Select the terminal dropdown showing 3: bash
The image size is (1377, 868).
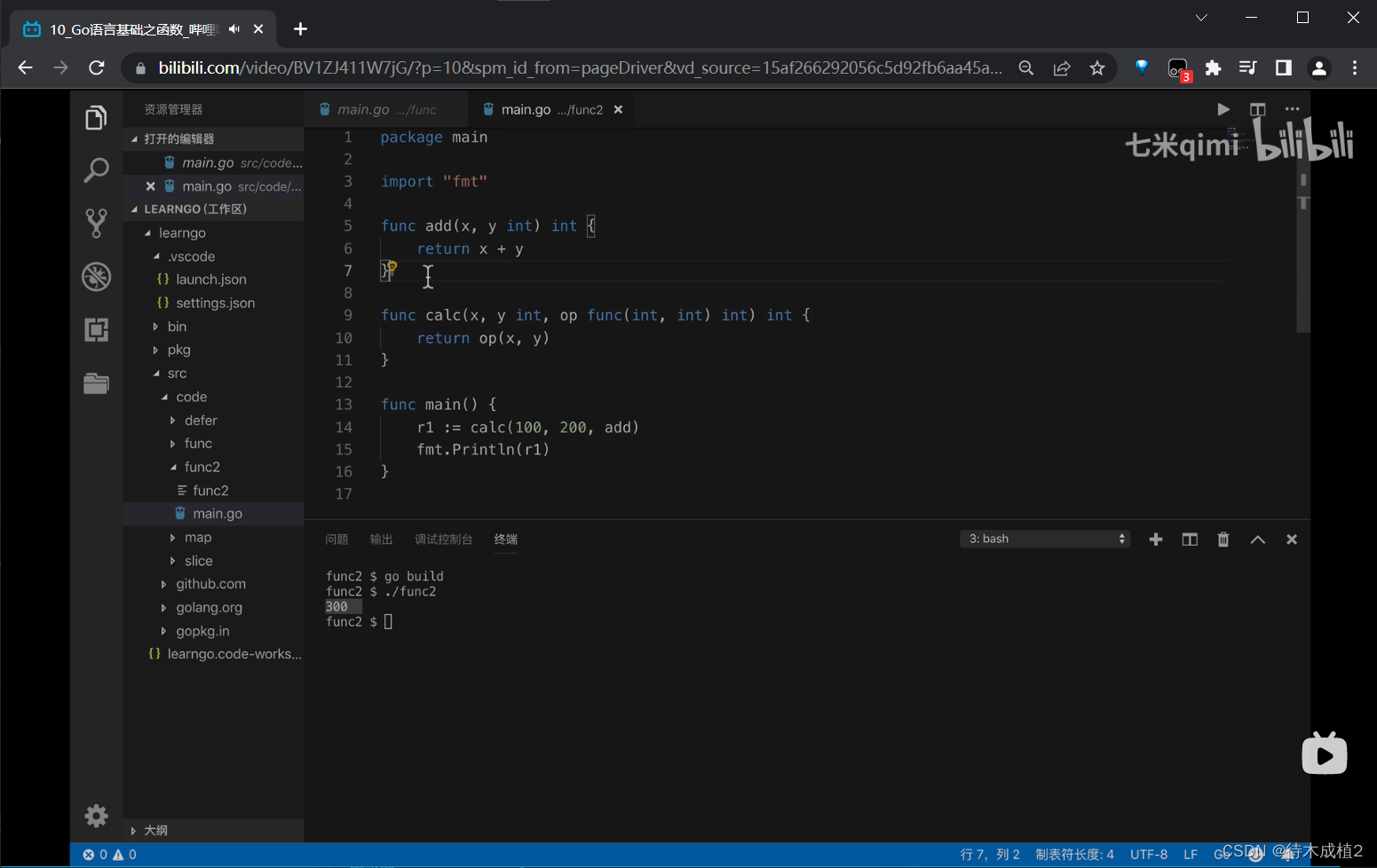pyautogui.click(x=1045, y=539)
